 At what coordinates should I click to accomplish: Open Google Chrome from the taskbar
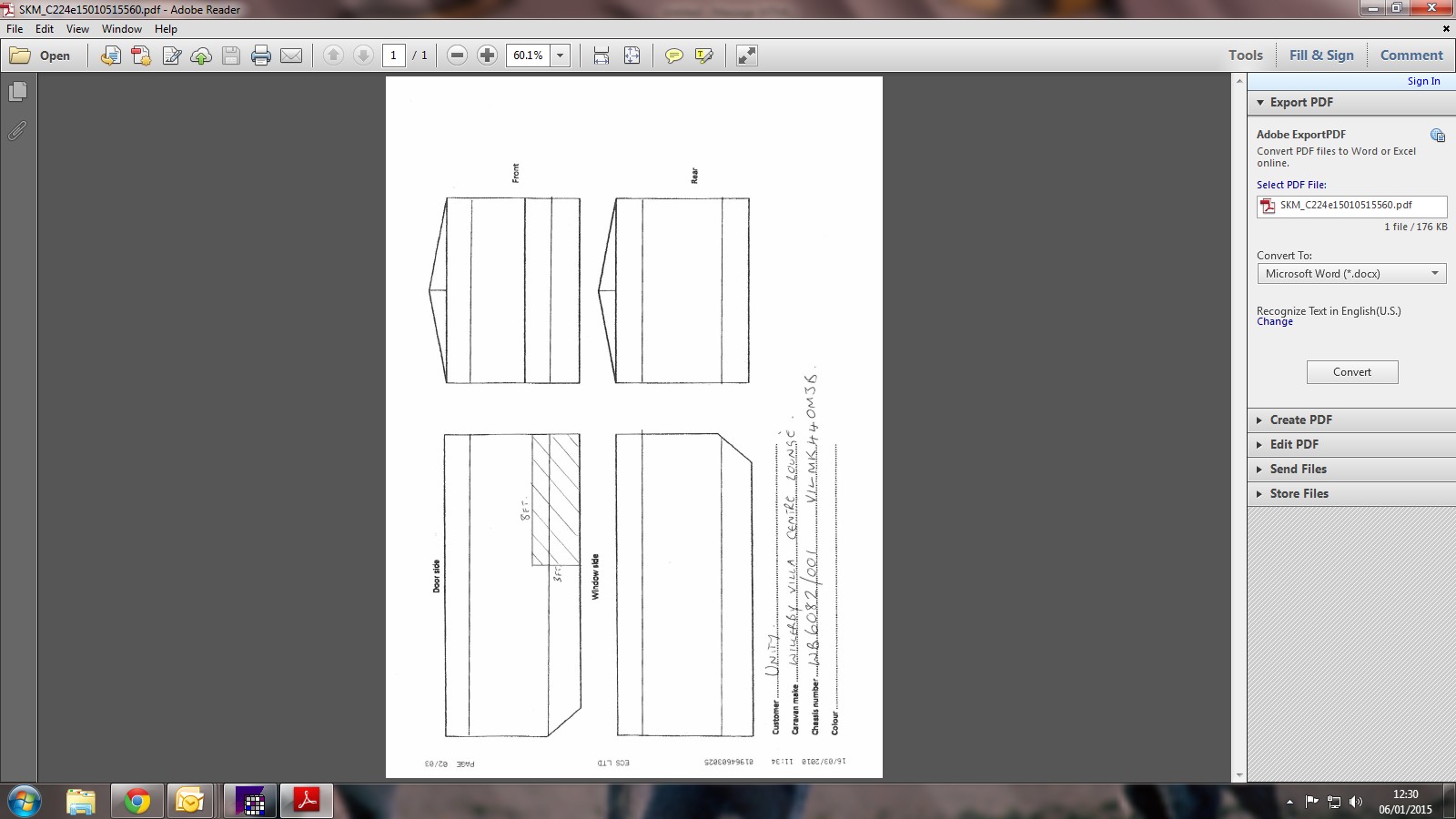coord(137,801)
